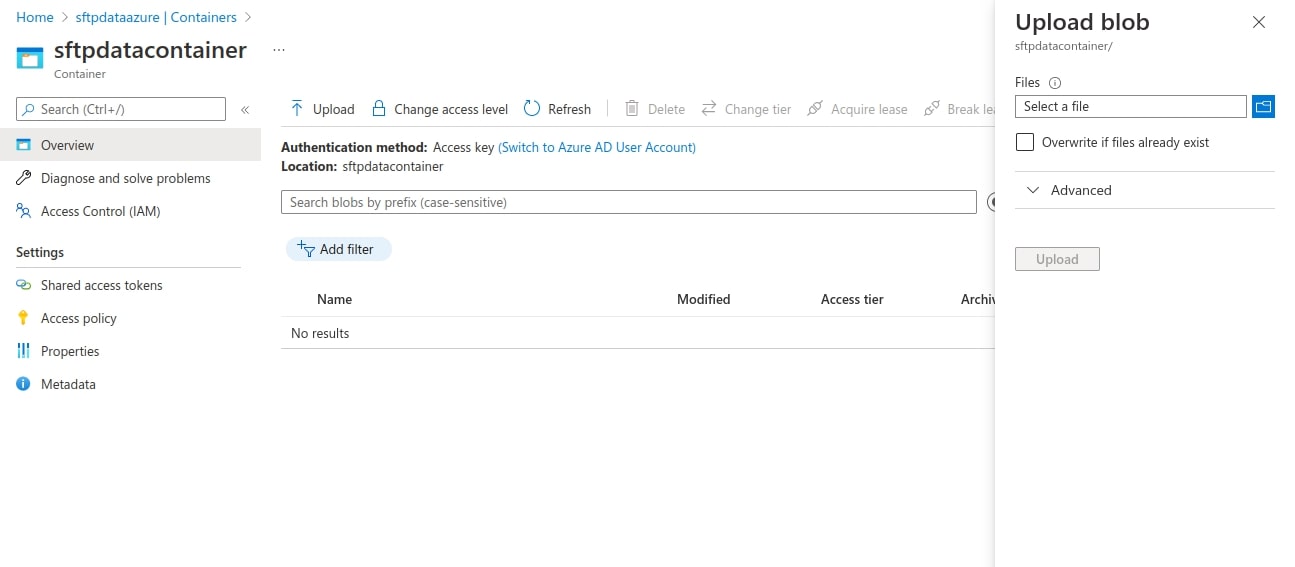This screenshot has width=1295, height=567.
Task: Click the Upload arrow icon in toolbar
Action: pyautogui.click(x=297, y=108)
